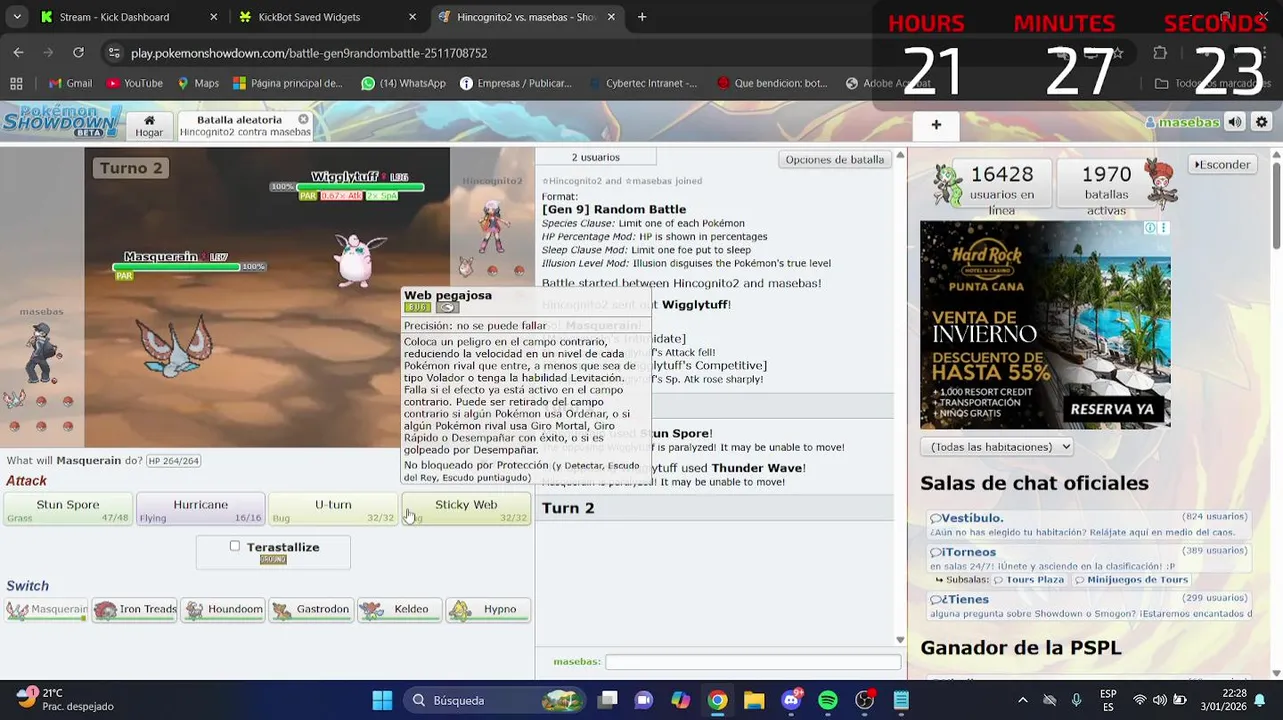Click the Masquerain switch slot
Image resolution: width=1283 pixels, height=720 pixels.
[x=47, y=609]
